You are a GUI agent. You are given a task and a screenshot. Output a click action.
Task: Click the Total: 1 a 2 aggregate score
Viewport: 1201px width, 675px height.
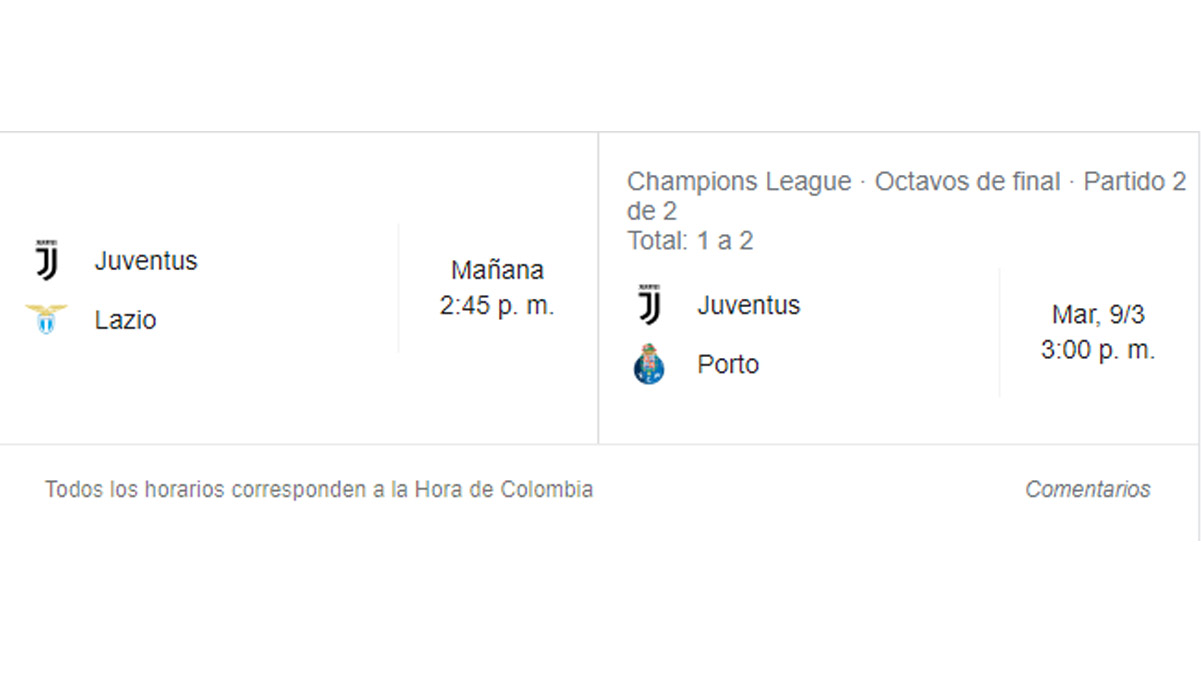point(690,241)
